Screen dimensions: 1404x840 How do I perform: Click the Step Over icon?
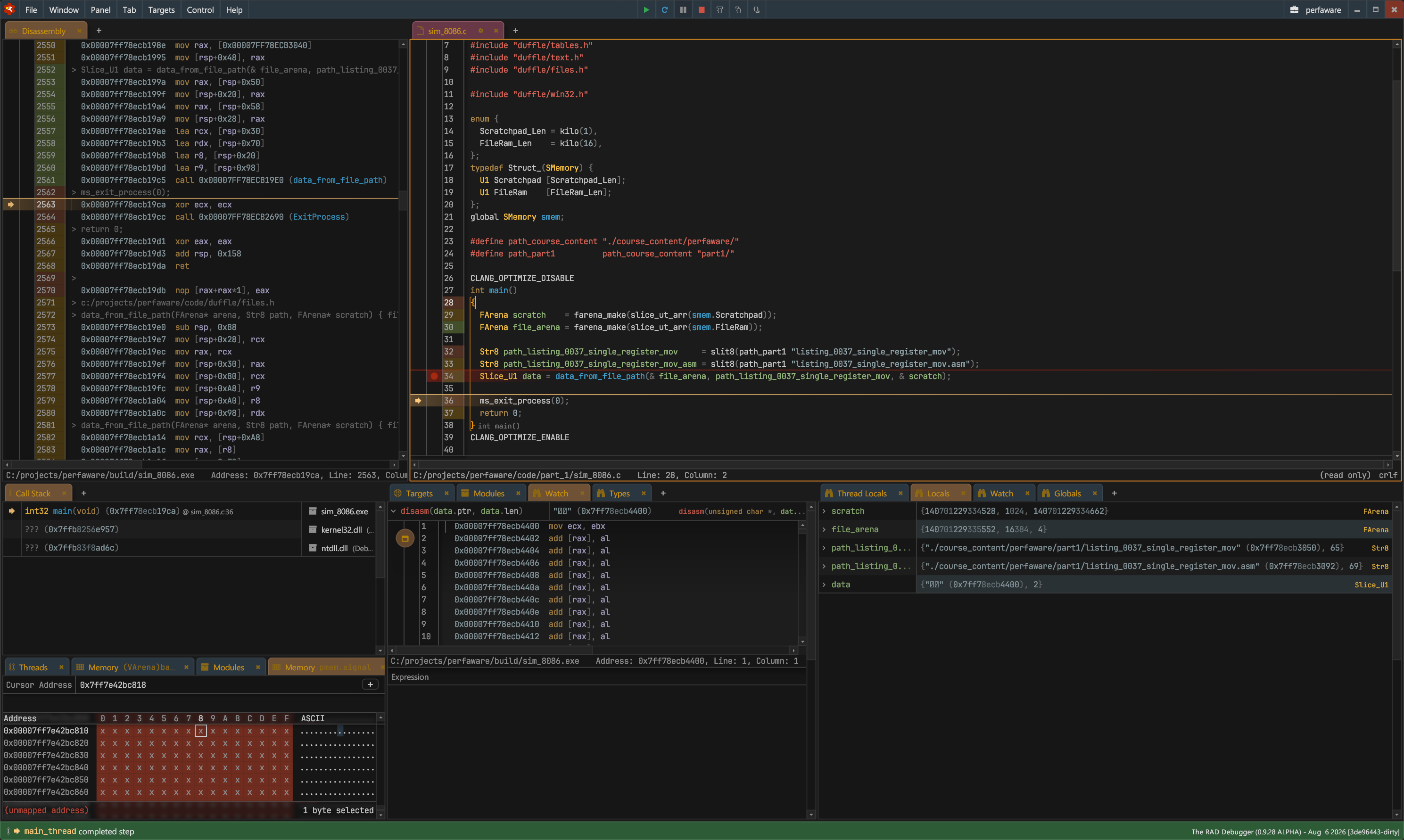(719, 9)
